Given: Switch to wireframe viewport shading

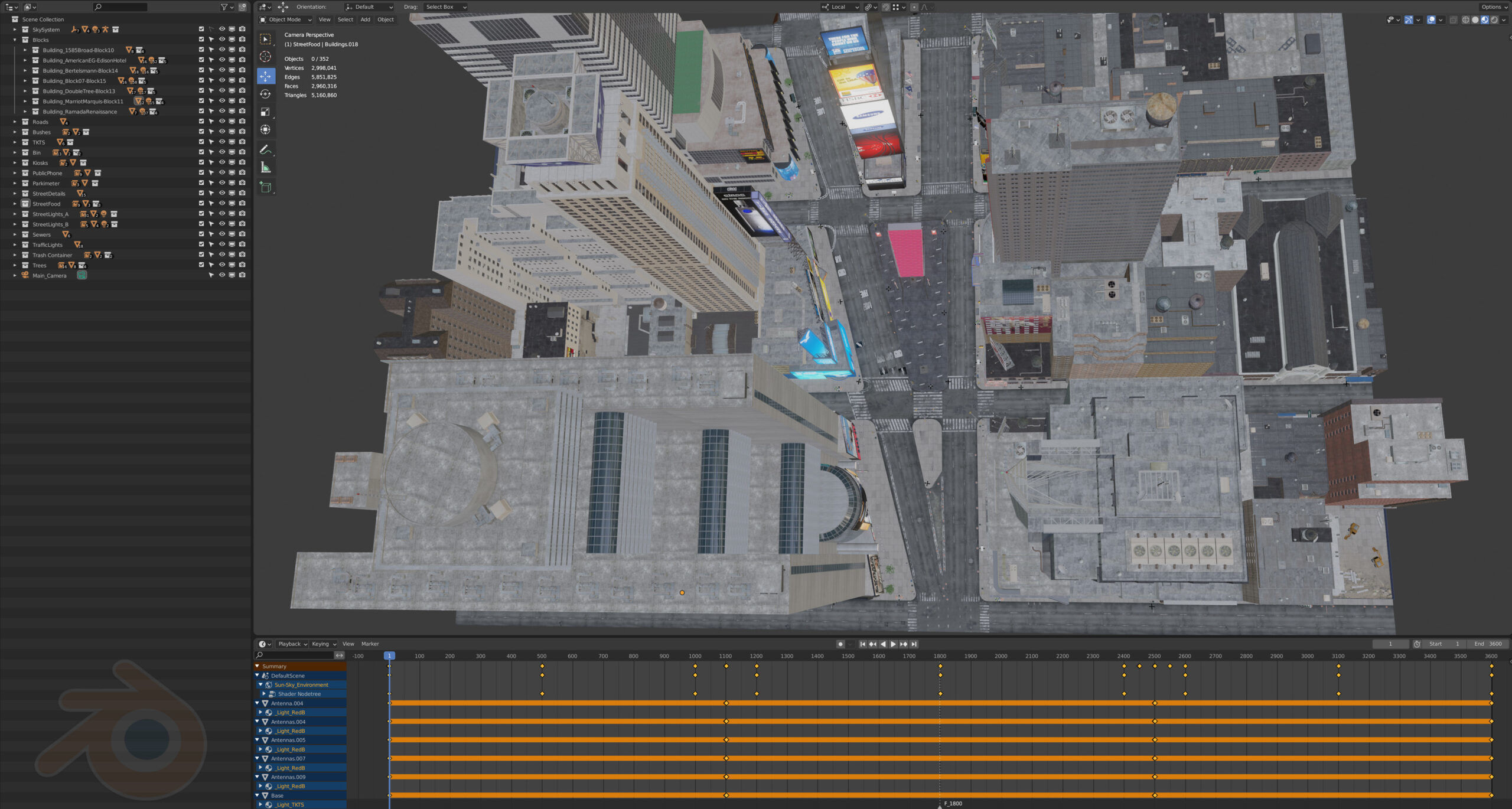Looking at the screenshot, I should [x=1465, y=20].
